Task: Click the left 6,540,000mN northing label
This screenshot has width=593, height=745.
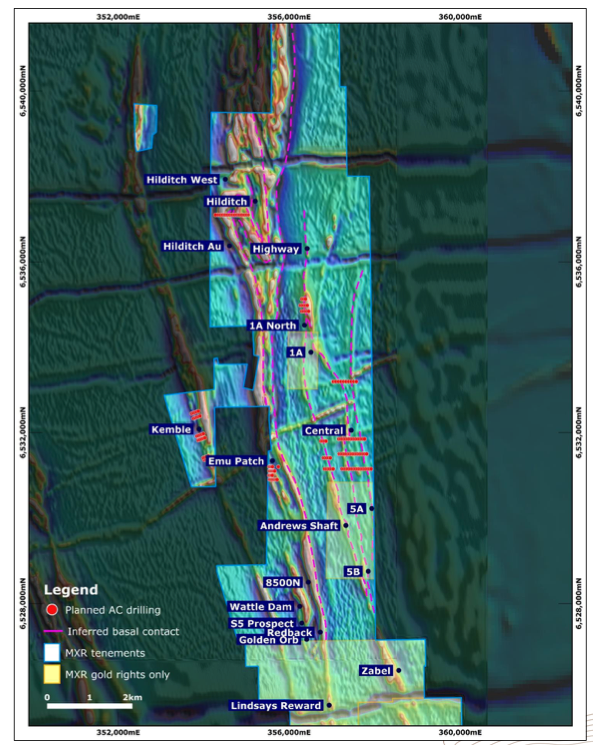Action: pyautogui.click(x=23, y=91)
